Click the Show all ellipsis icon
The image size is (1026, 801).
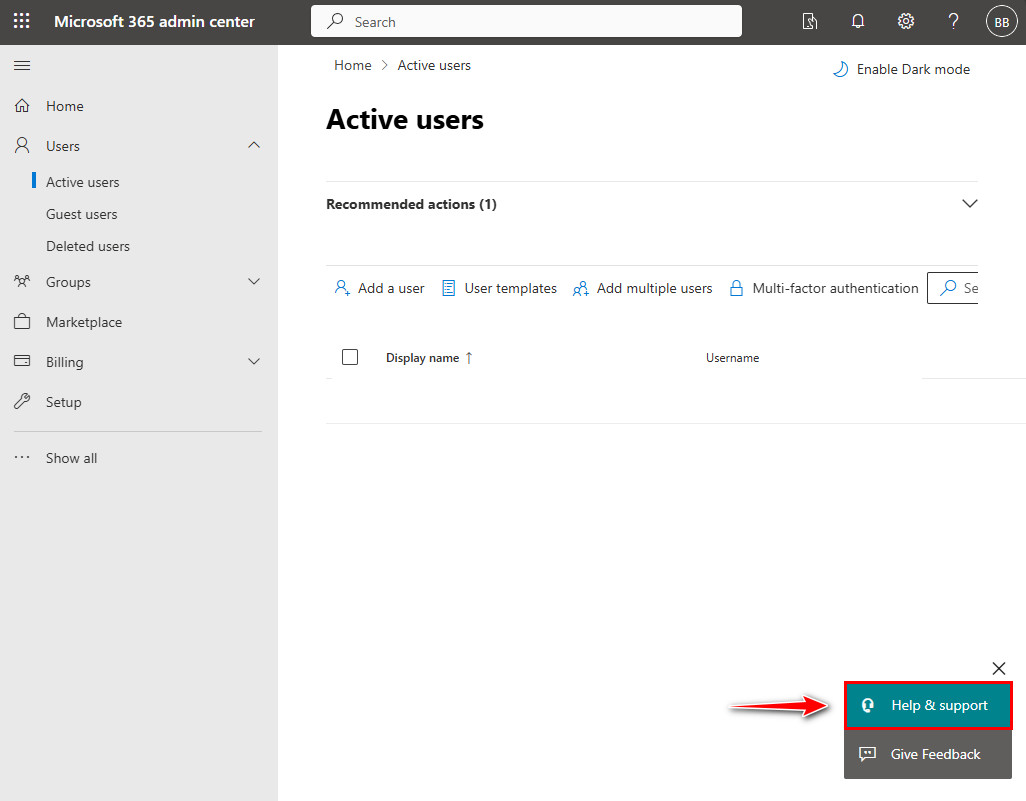(22, 457)
